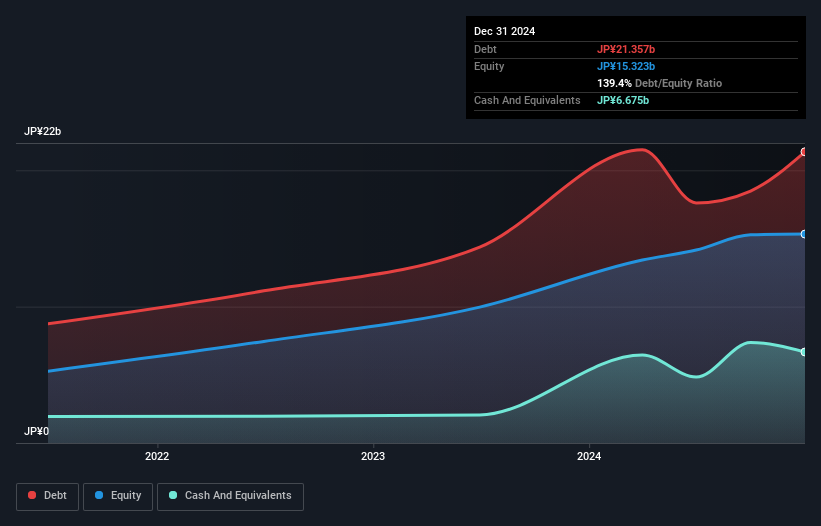Click the teal Cash legend dot
Screen dimensions: 821x526
coord(173,495)
